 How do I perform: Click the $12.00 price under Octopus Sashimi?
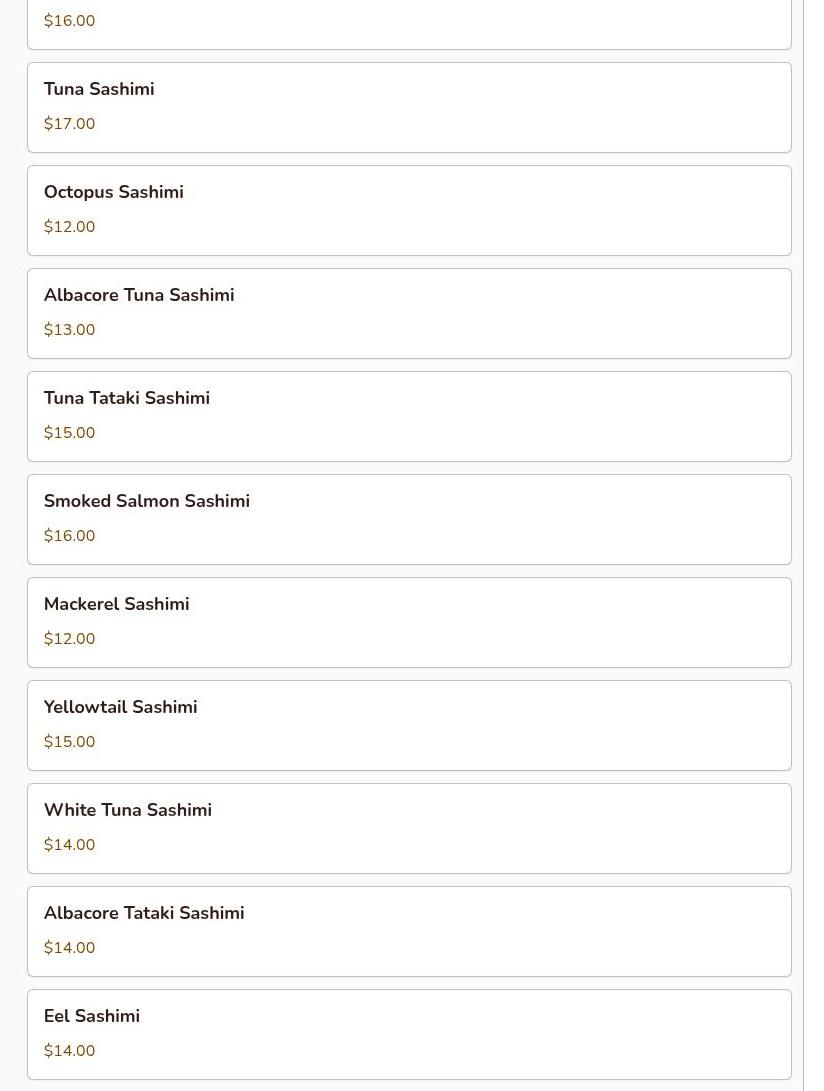coord(70,227)
